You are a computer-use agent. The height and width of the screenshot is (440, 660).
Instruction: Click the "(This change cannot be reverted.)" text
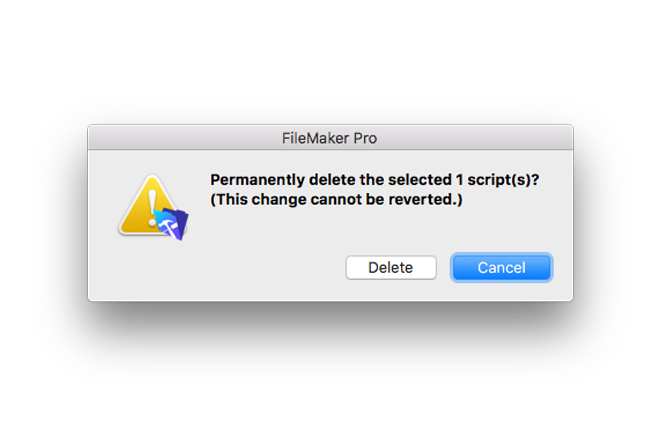pos(337,199)
